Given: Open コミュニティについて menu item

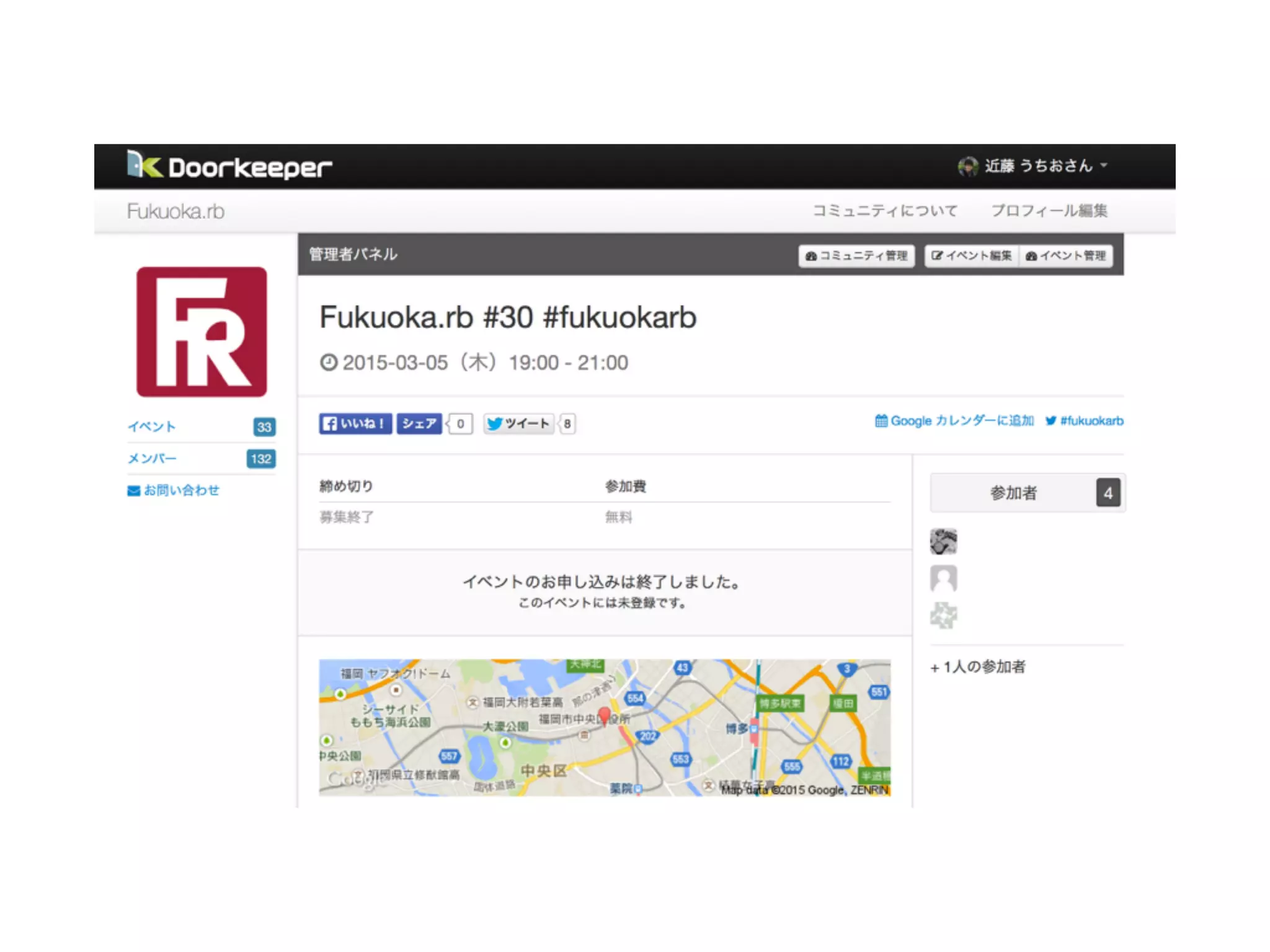Looking at the screenshot, I should tap(885, 211).
